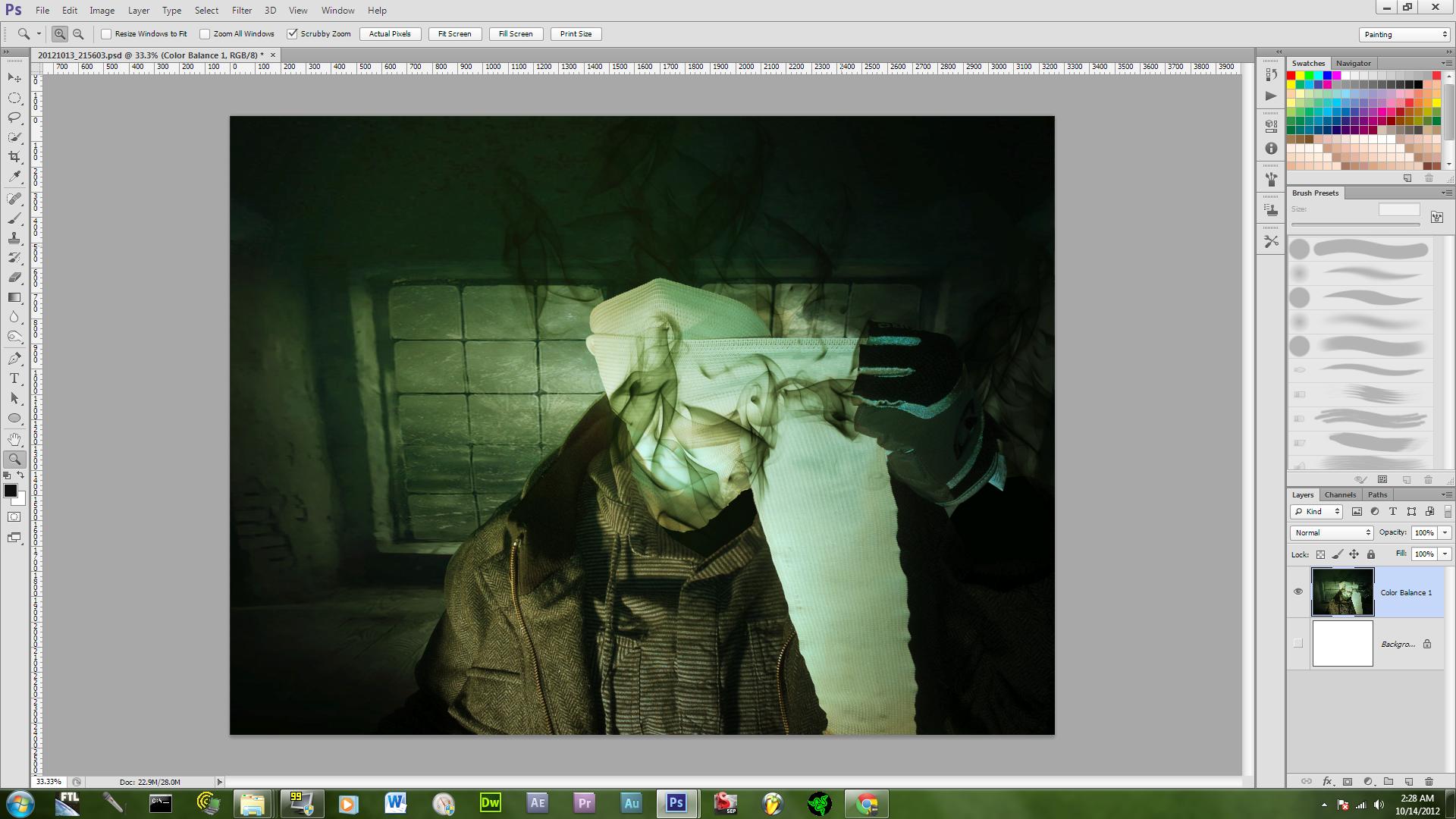Open the Normal blend mode dropdown
Viewport: 1456px width, 819px height.
[x=1332, y=532]
